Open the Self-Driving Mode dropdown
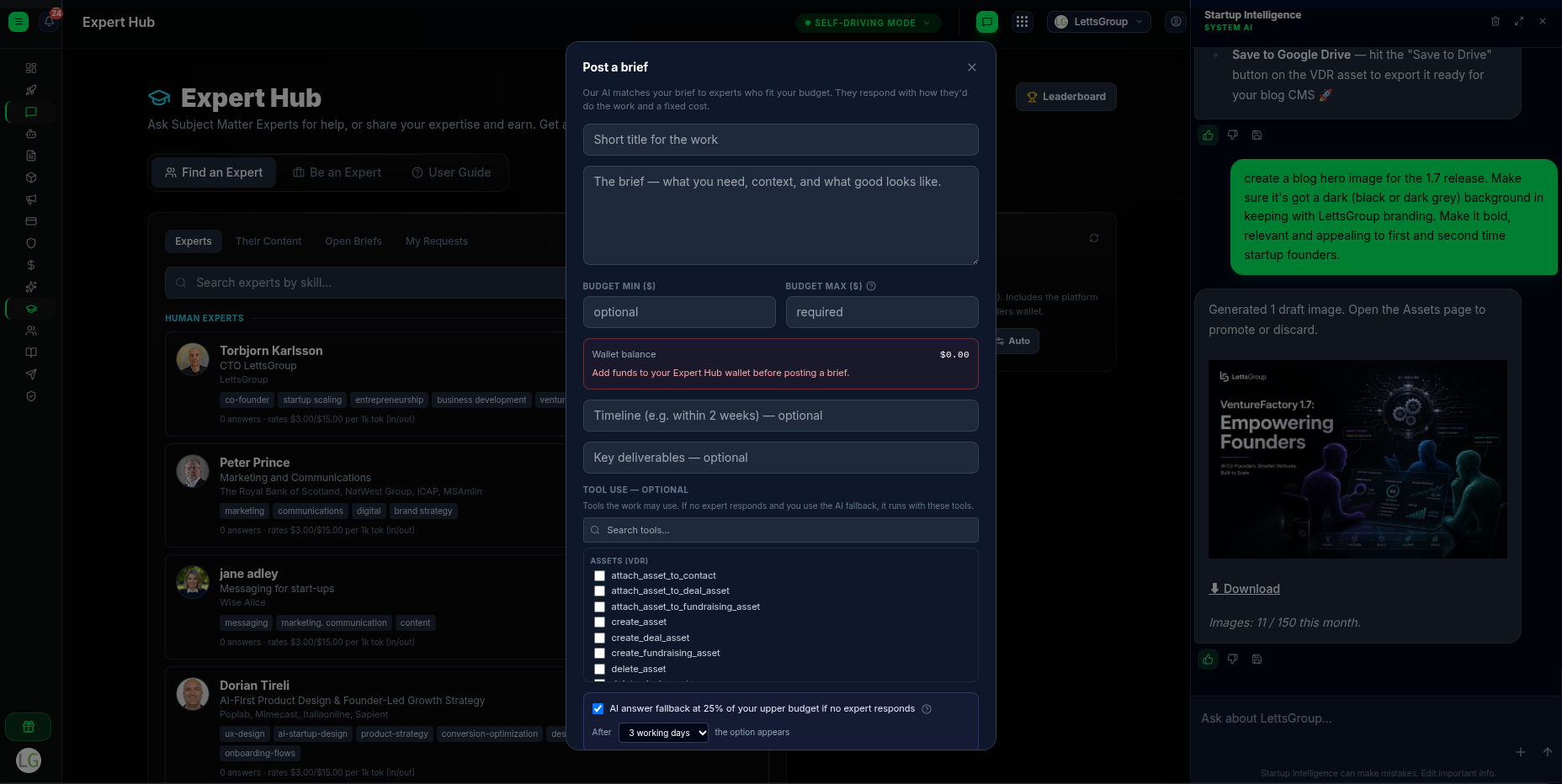The height and width of the screenshot is (784, 1562). [x=868, y=23]
